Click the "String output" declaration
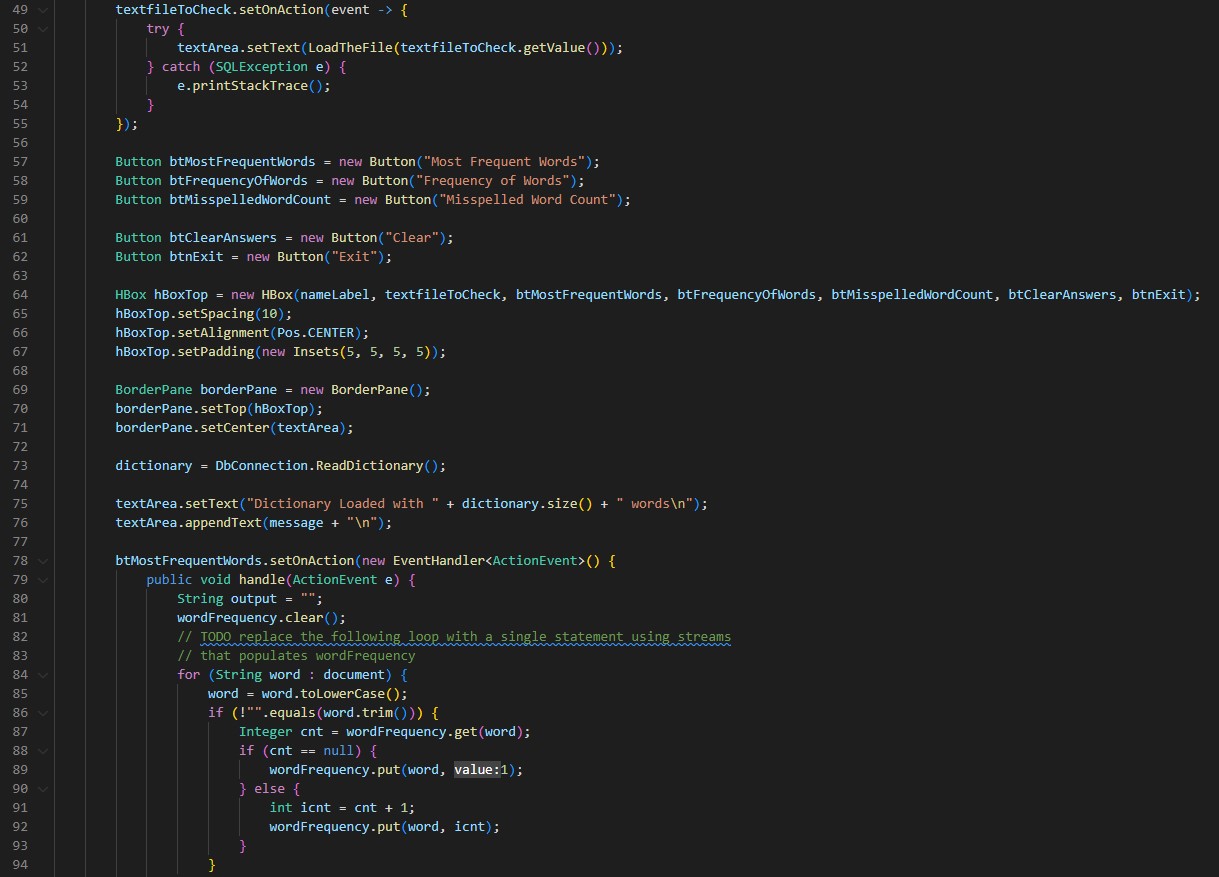1219x877 pixels. pyautogui.click(x=227, y=599)
